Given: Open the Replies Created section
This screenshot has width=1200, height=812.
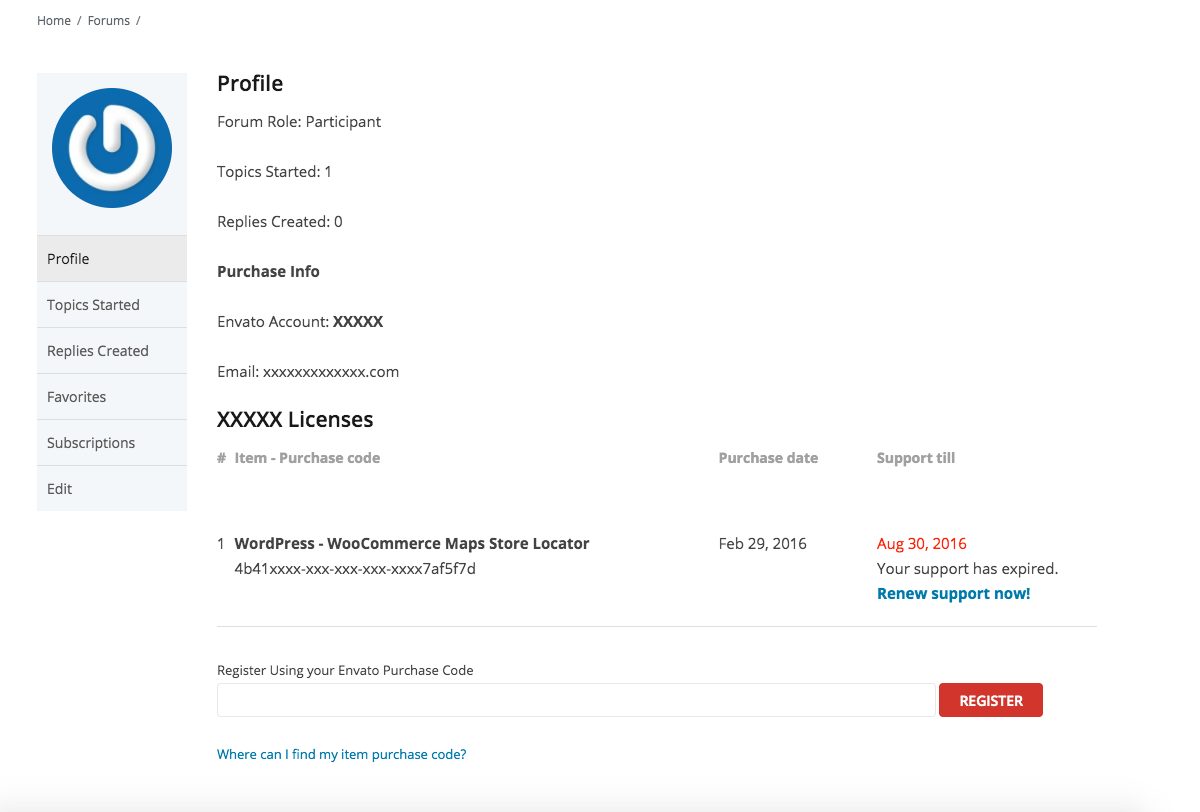Looking at the screenshot, I should pyautogui.click(x=98, y=351).
